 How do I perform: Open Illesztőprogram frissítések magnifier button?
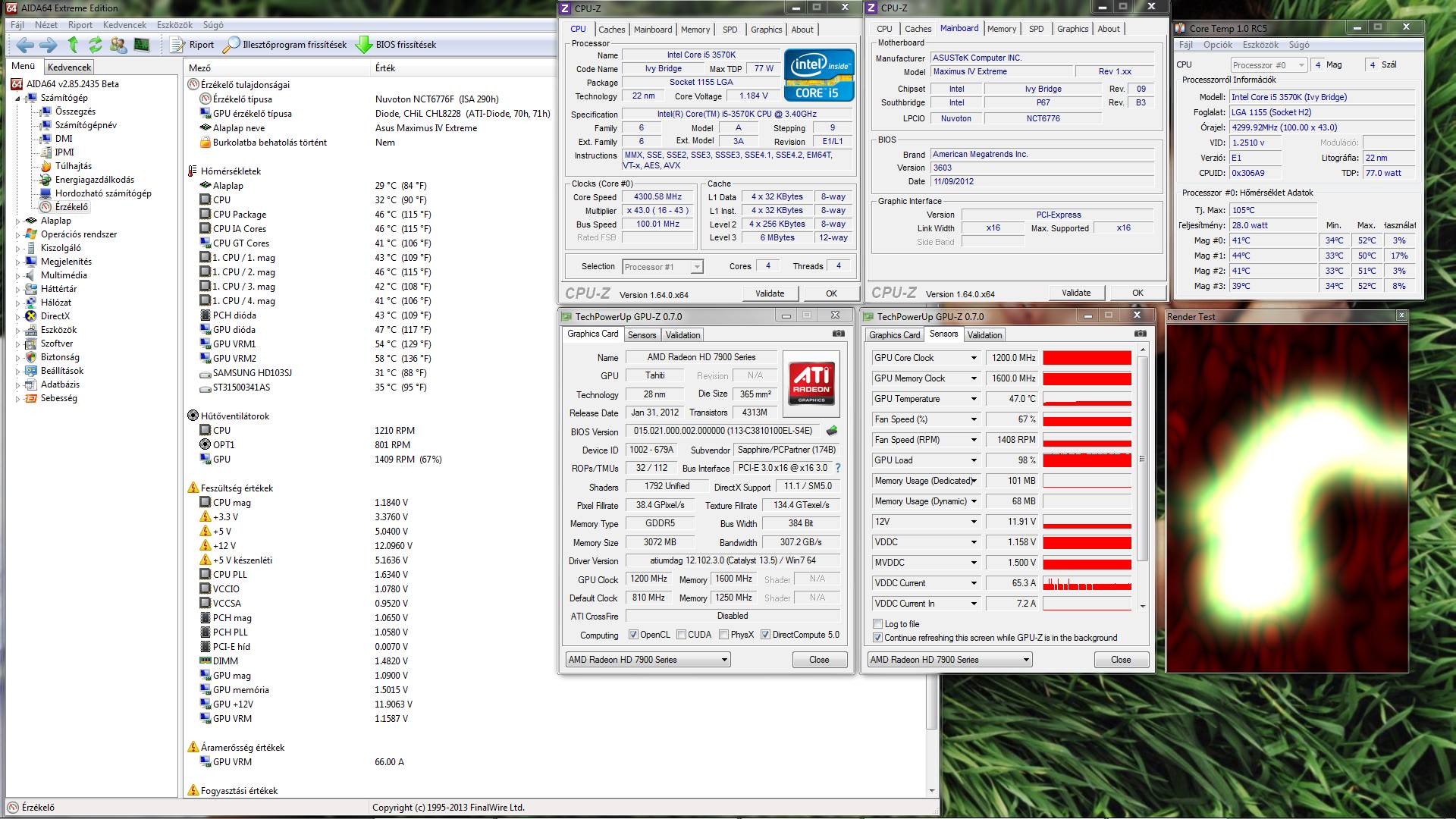point(286,45)
